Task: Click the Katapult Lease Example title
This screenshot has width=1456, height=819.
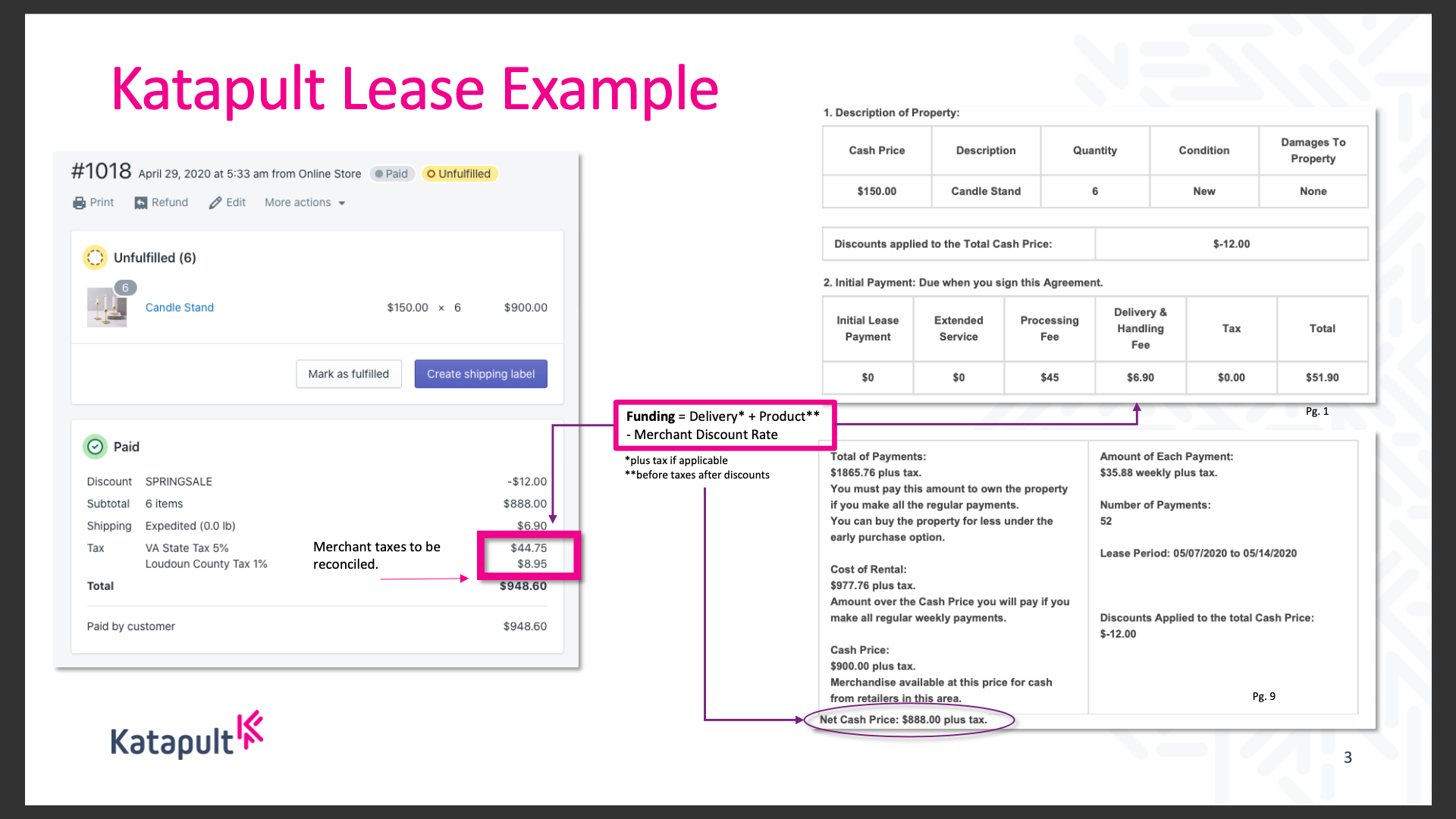Action: coord(415,89)
